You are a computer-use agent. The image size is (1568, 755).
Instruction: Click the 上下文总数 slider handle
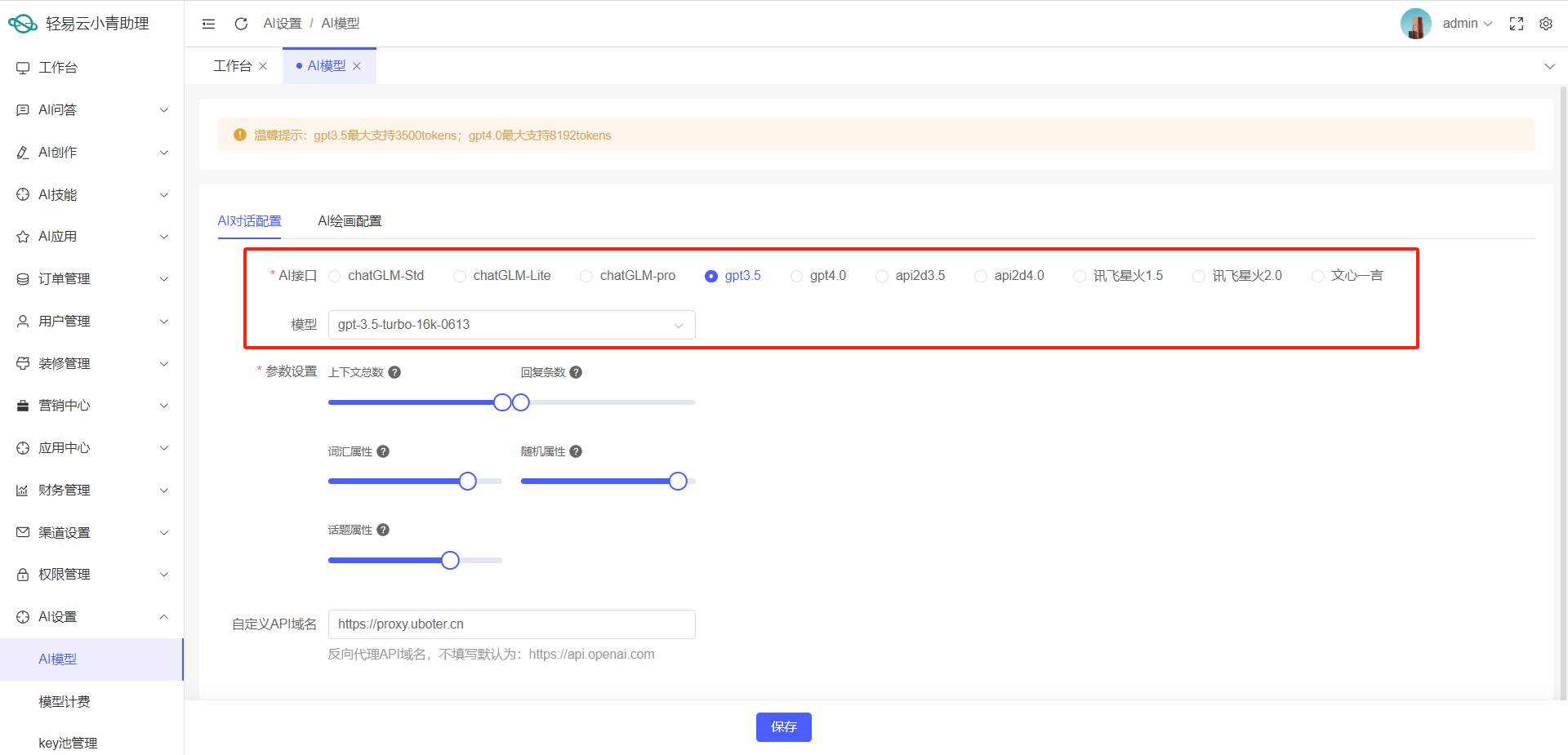click(502, 402)
